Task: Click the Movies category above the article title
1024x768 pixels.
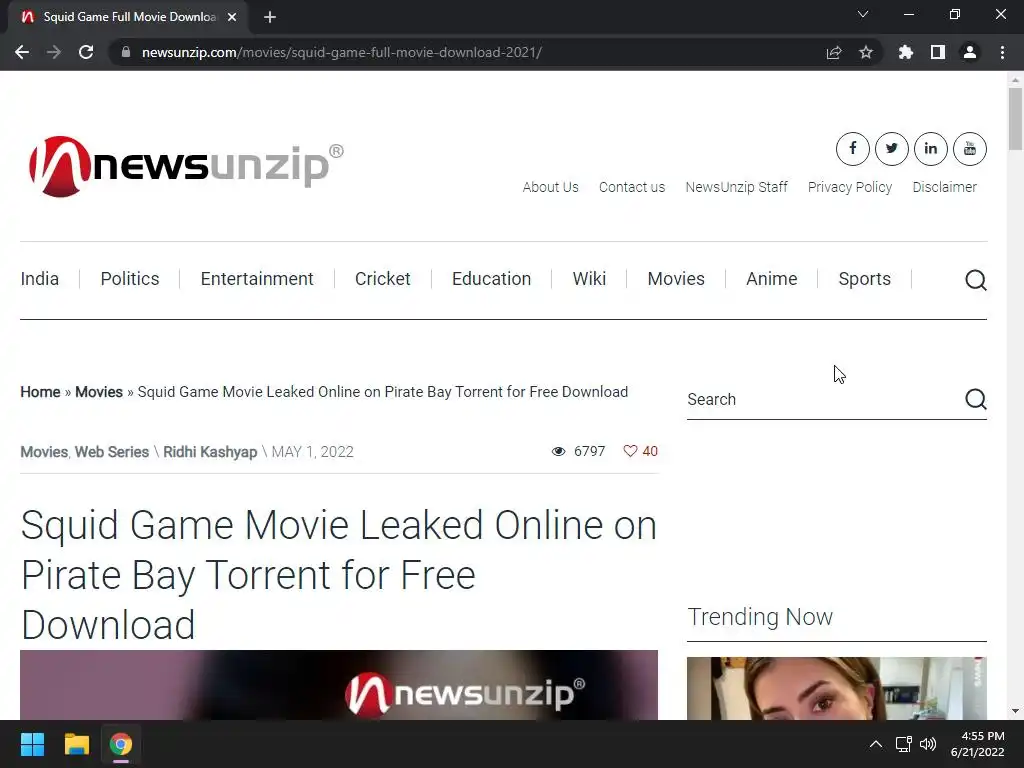Action: click(44, 452)
